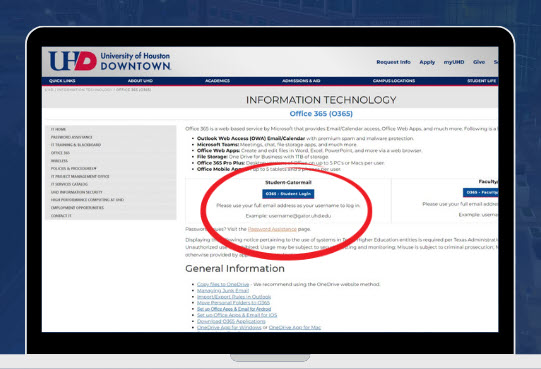The height and width of the screenshot is (369, 541).
Task: Open the OneDrive App for Mac link
Action: pos(295,328)
